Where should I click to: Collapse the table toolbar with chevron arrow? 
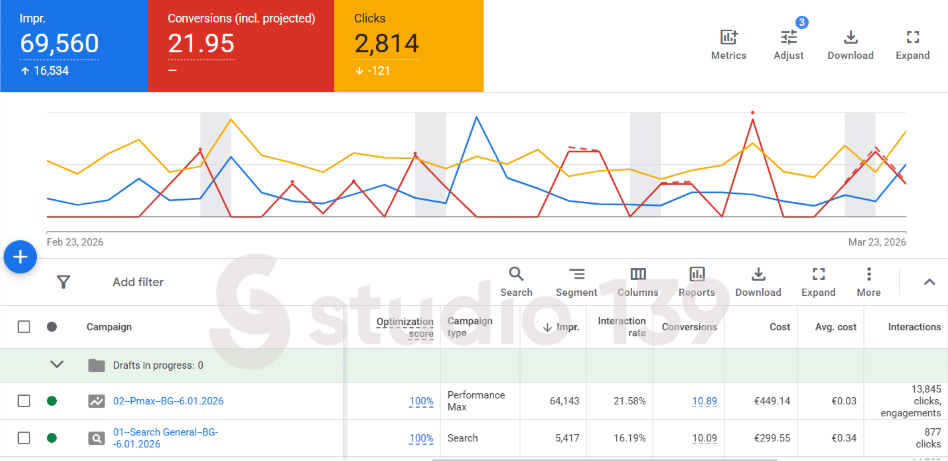pyautogui.click(x=928, y=282)
